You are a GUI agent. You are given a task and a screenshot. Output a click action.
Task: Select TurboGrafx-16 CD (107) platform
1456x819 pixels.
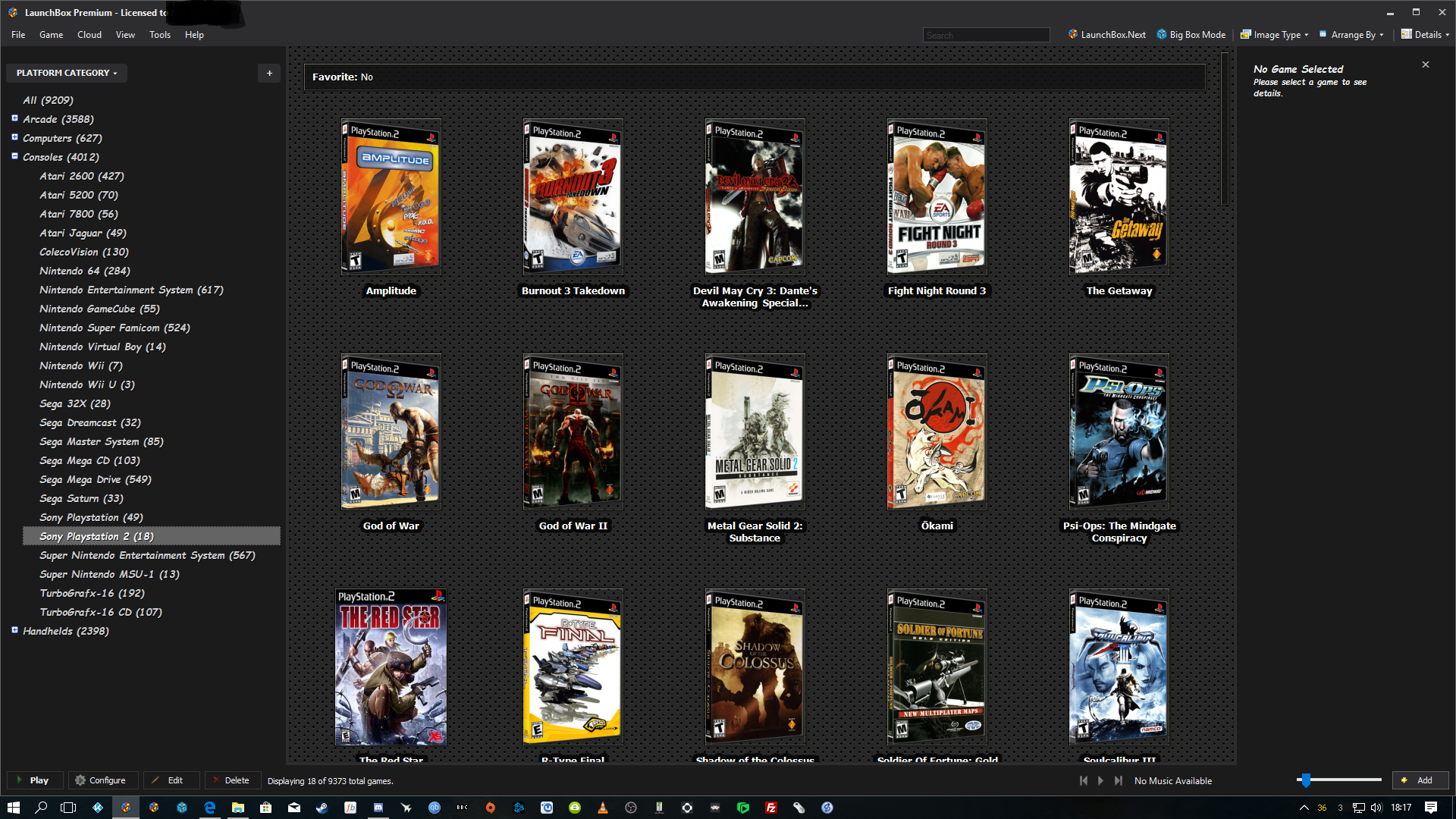coord(101,612)
